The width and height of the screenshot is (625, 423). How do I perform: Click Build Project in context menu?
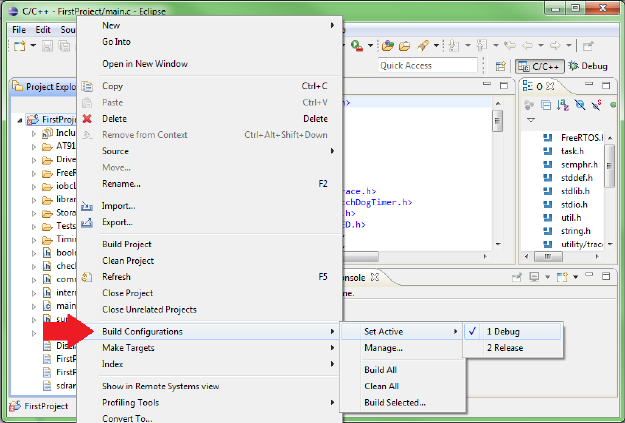point(210,244)
